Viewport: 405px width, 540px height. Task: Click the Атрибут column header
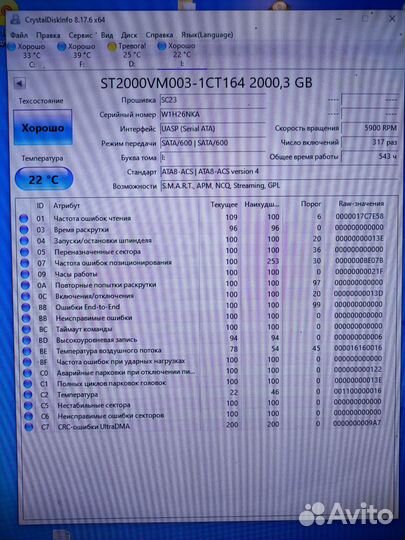pyautogui.click(x=66, y=206)
